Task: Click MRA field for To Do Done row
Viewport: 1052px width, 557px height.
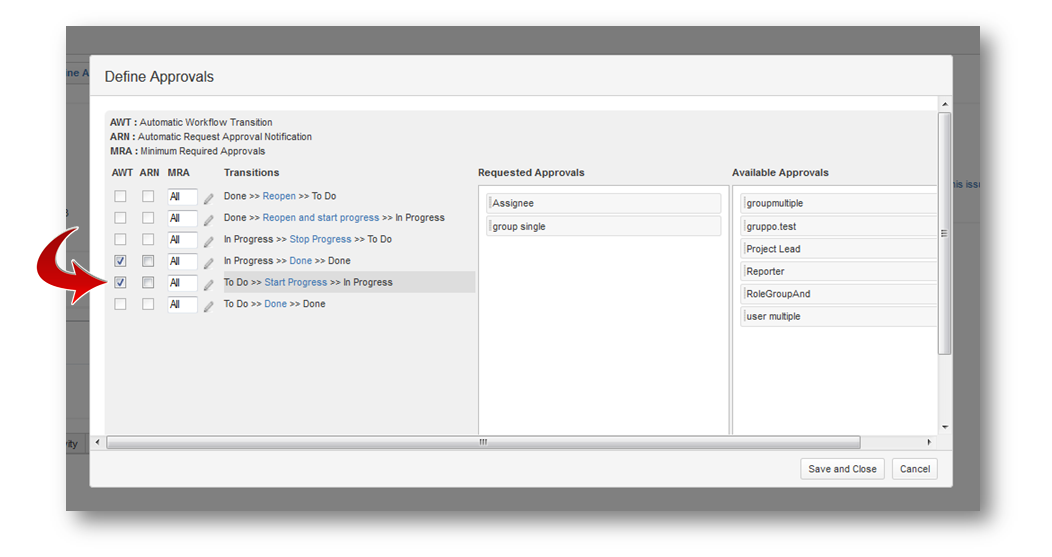Action: (182, 304)
